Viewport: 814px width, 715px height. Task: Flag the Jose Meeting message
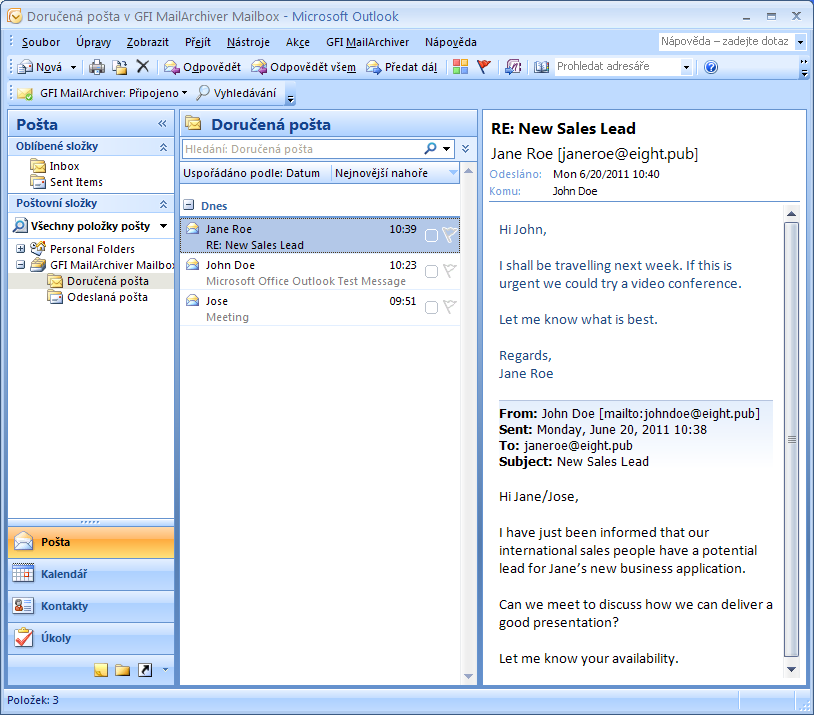450,307
